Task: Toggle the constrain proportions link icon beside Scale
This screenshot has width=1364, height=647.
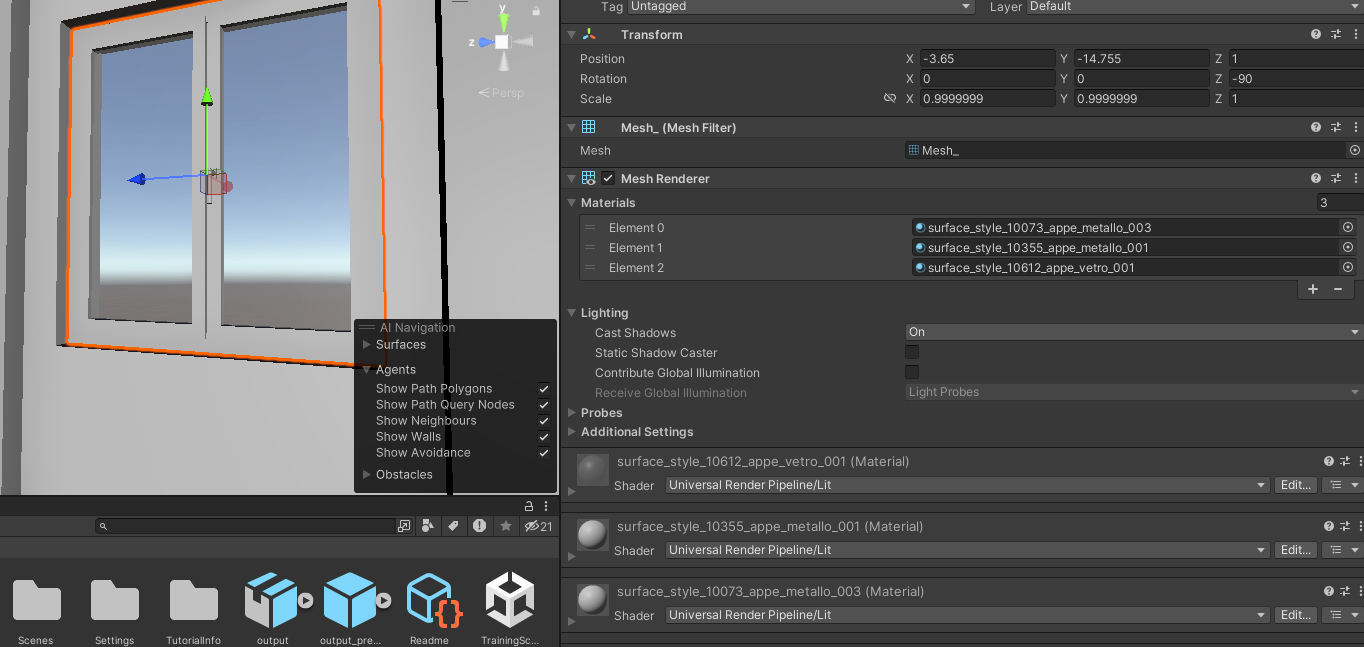Action: click(x=889, y=98)
